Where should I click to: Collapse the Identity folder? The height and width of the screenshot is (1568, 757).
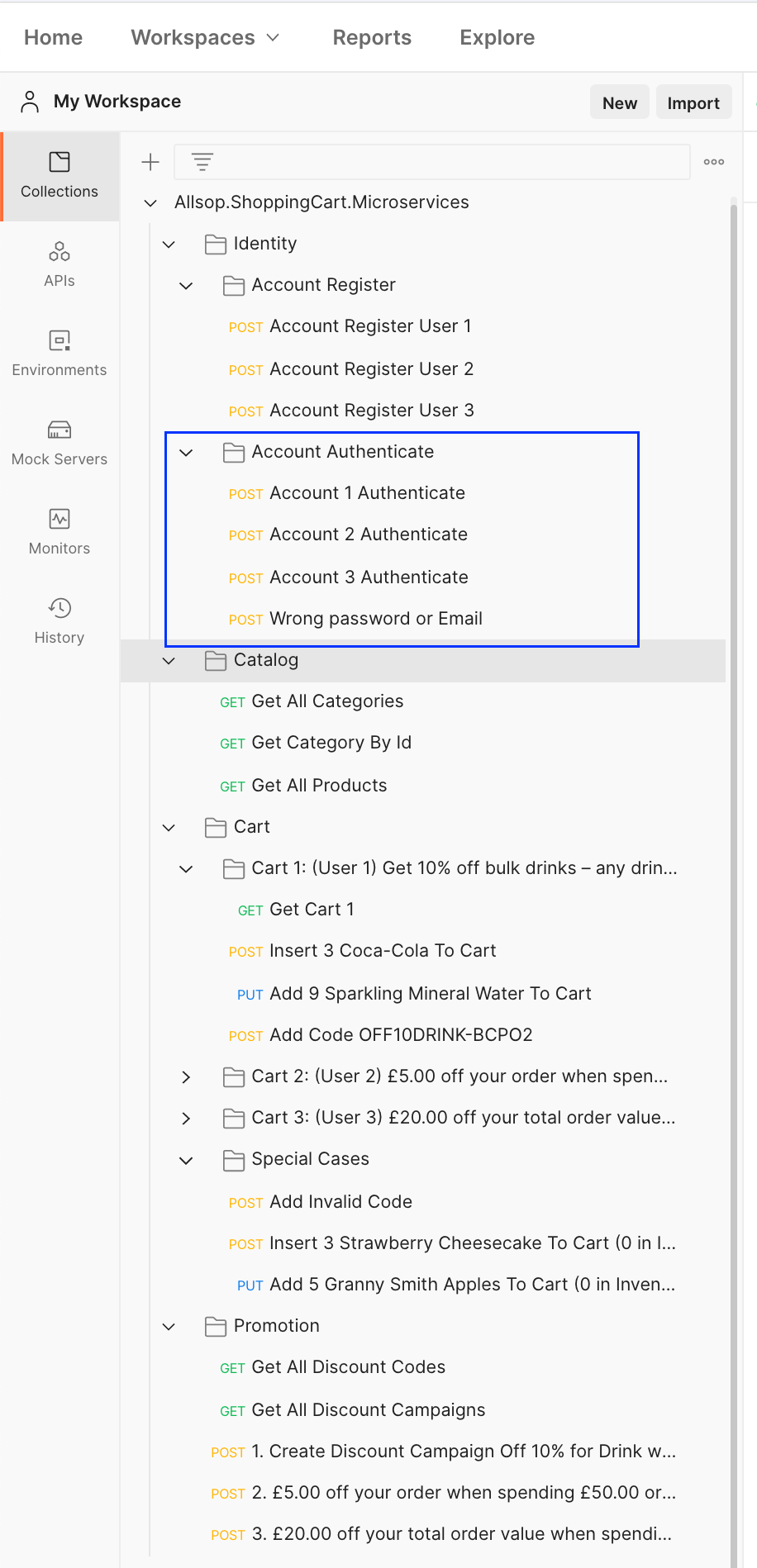point(169,244)
